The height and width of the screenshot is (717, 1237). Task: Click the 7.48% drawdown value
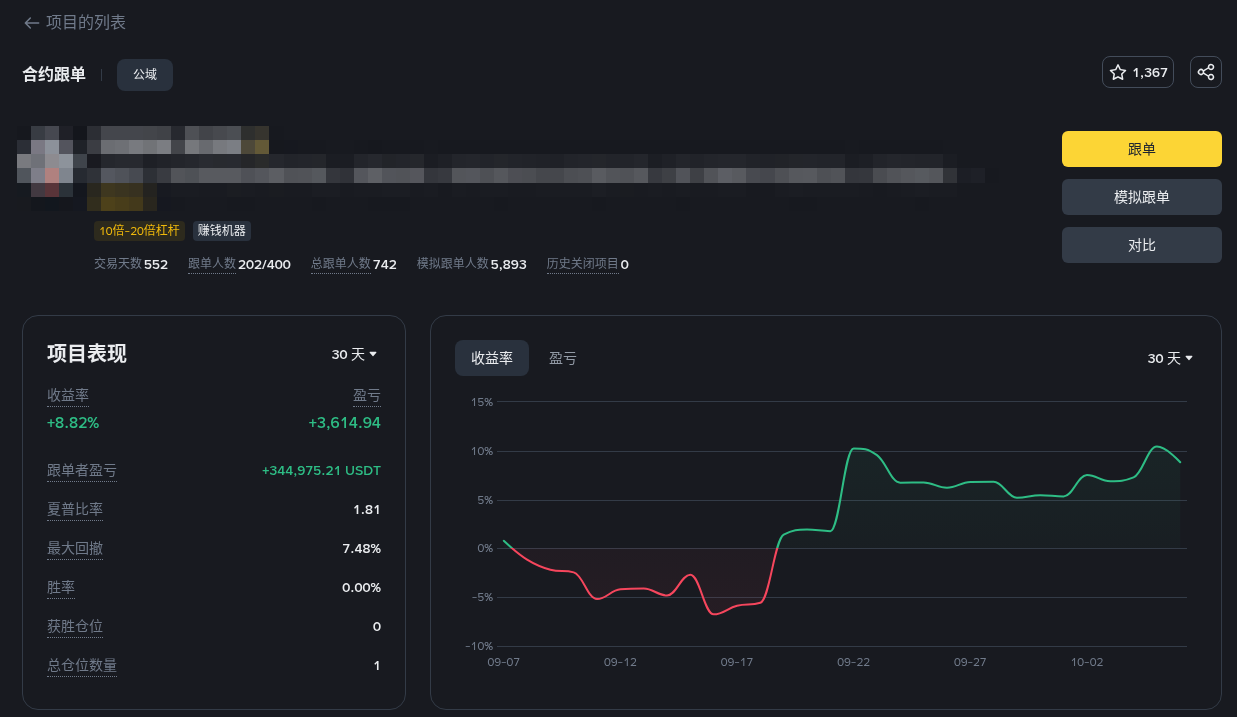point(361,548)
